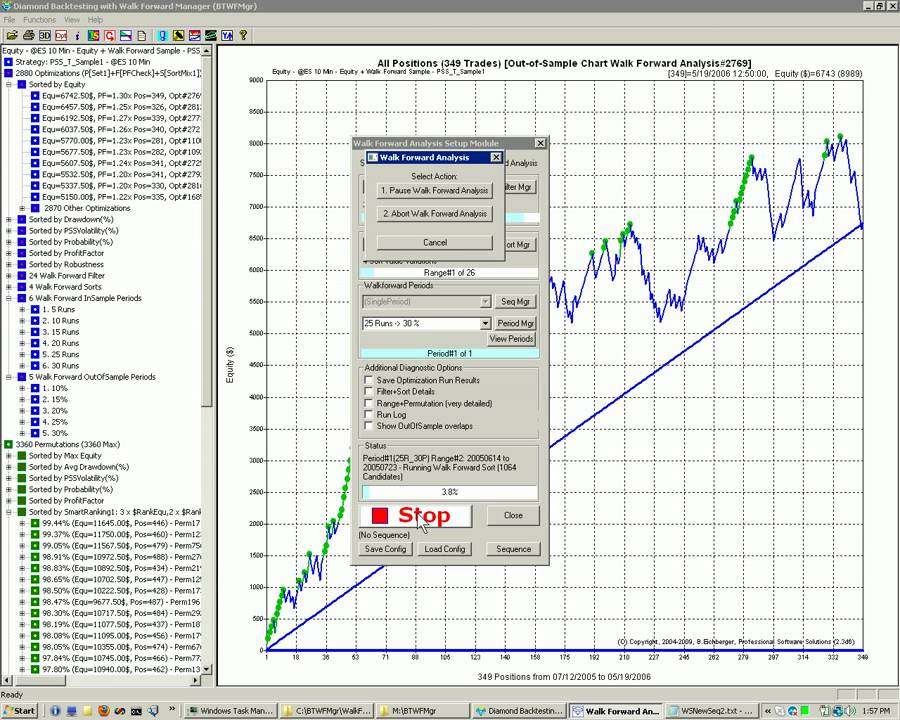Click the document page toolbar icon
Viewport: 900px width, 720px height.
[x=142, y=36]
